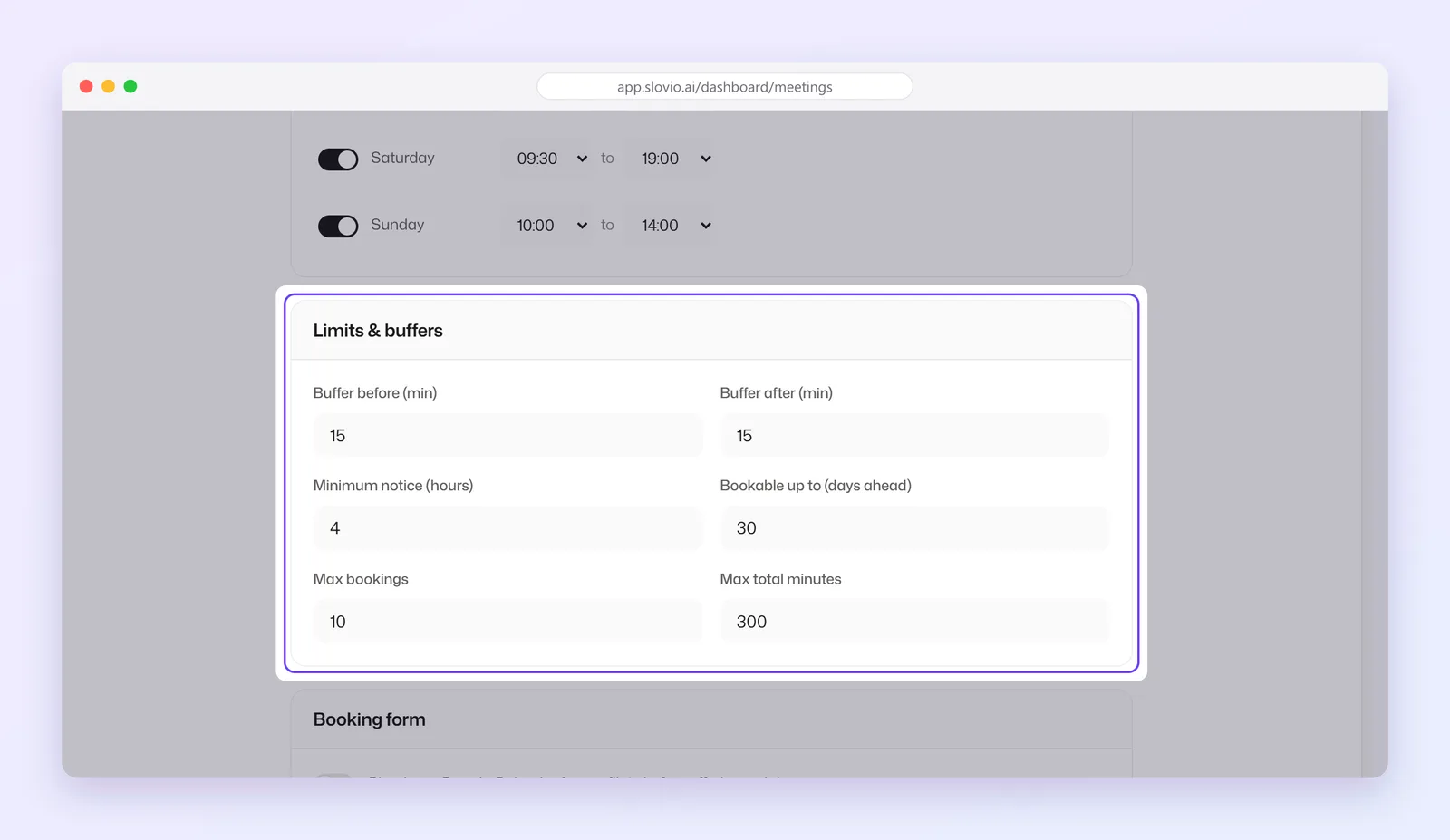
Task: Click the Booking form heading
Action: [369, 719]
